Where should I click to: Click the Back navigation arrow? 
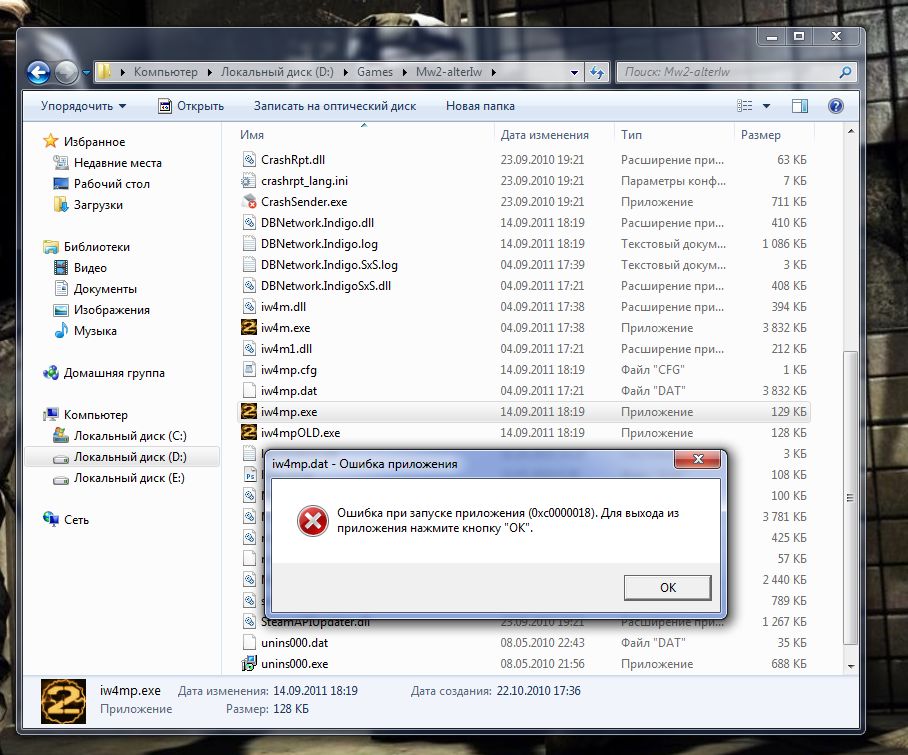[x=38, y=72]
